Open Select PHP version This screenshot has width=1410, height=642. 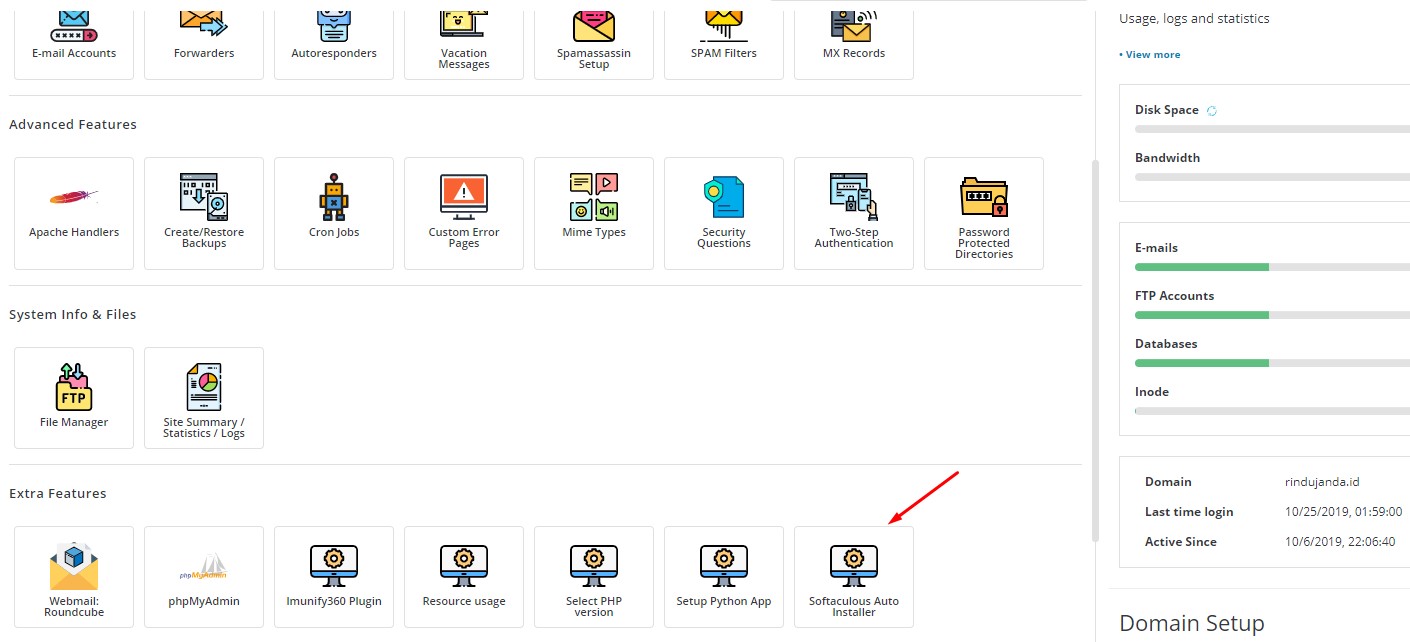594,577
